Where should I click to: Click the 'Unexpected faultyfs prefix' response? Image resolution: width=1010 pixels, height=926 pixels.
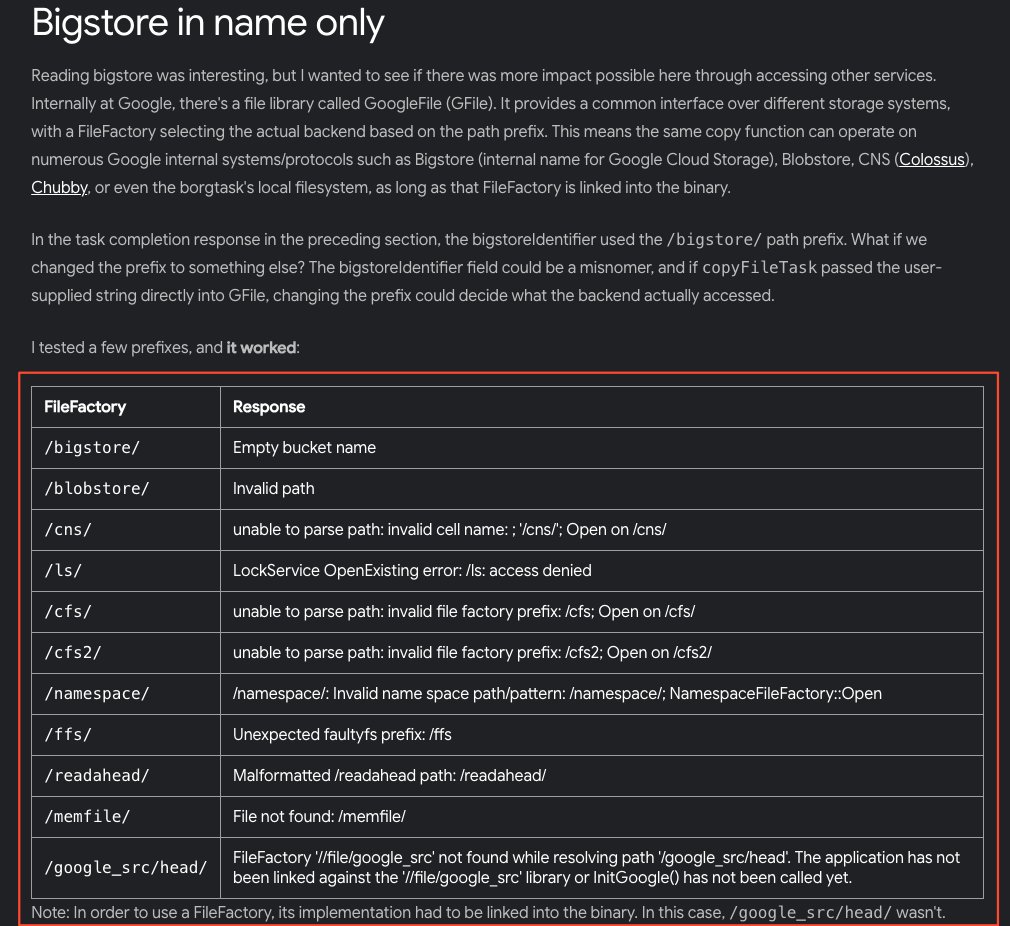(x=602, y=735)
